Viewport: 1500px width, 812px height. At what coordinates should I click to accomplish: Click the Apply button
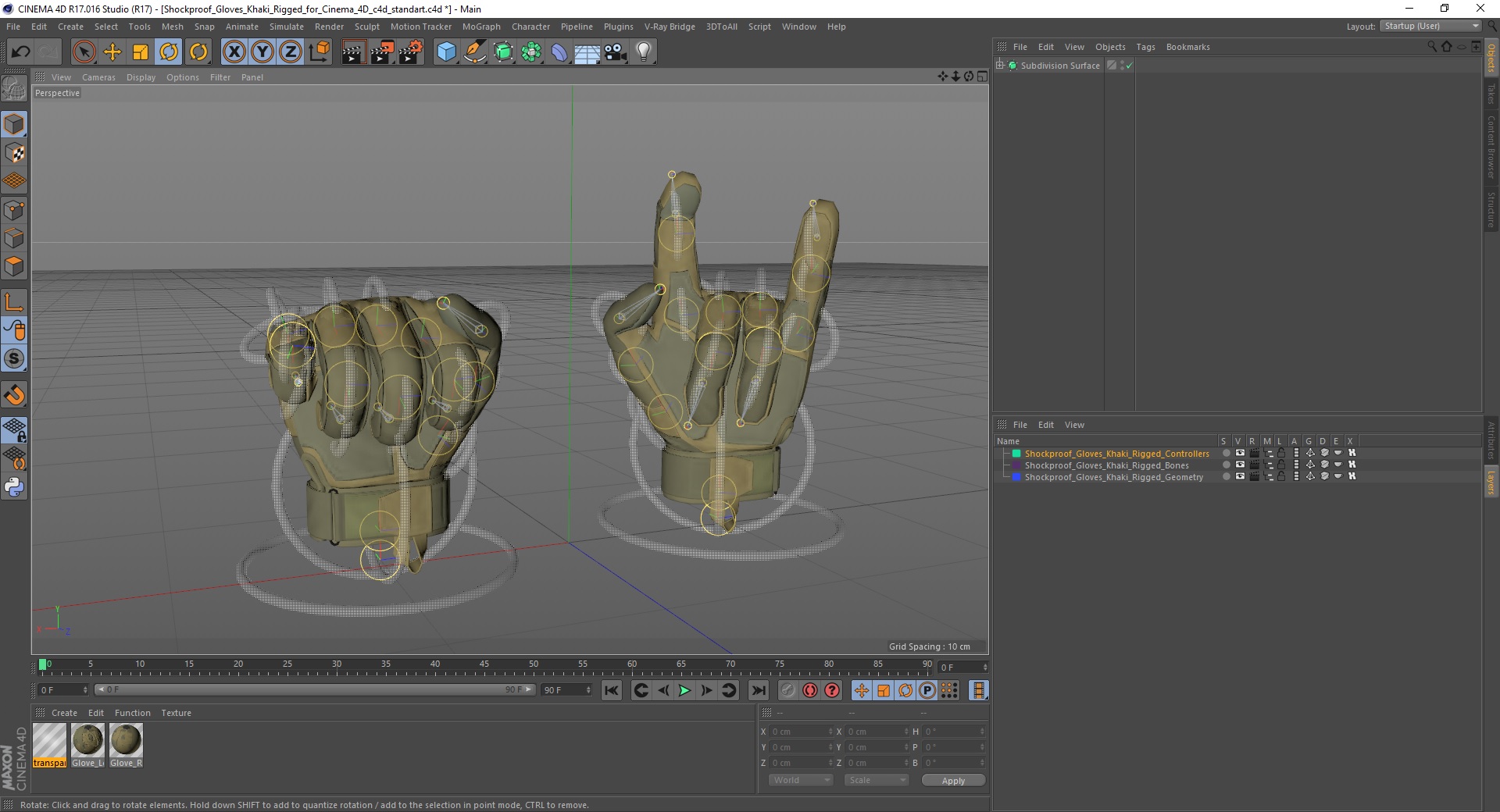953,781
